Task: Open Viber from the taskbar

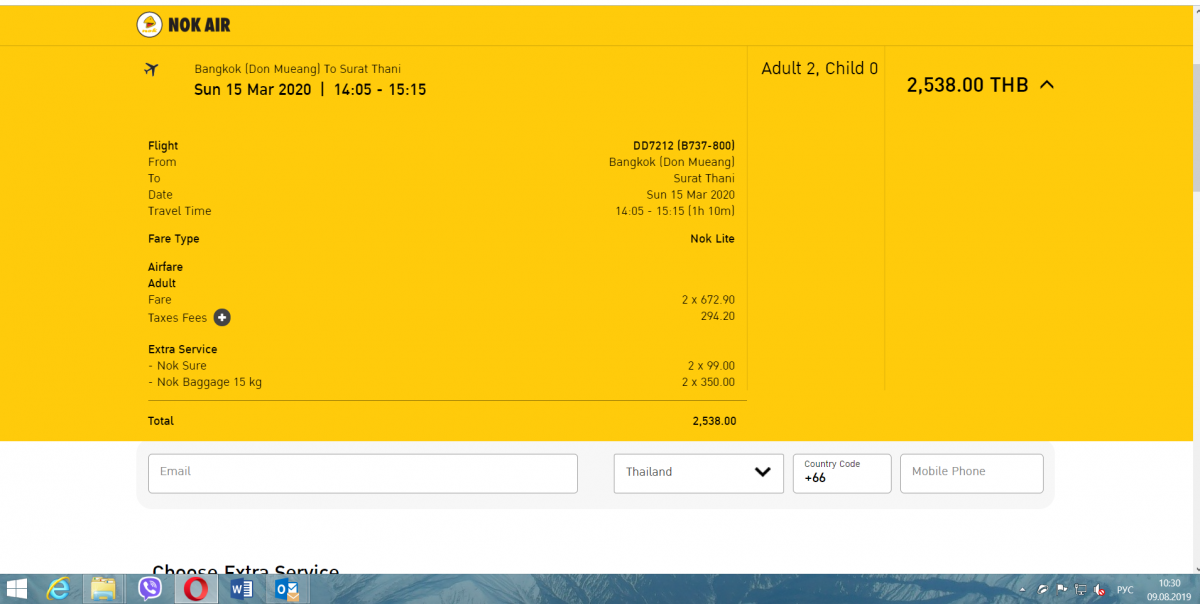Action: coord(150,589)
